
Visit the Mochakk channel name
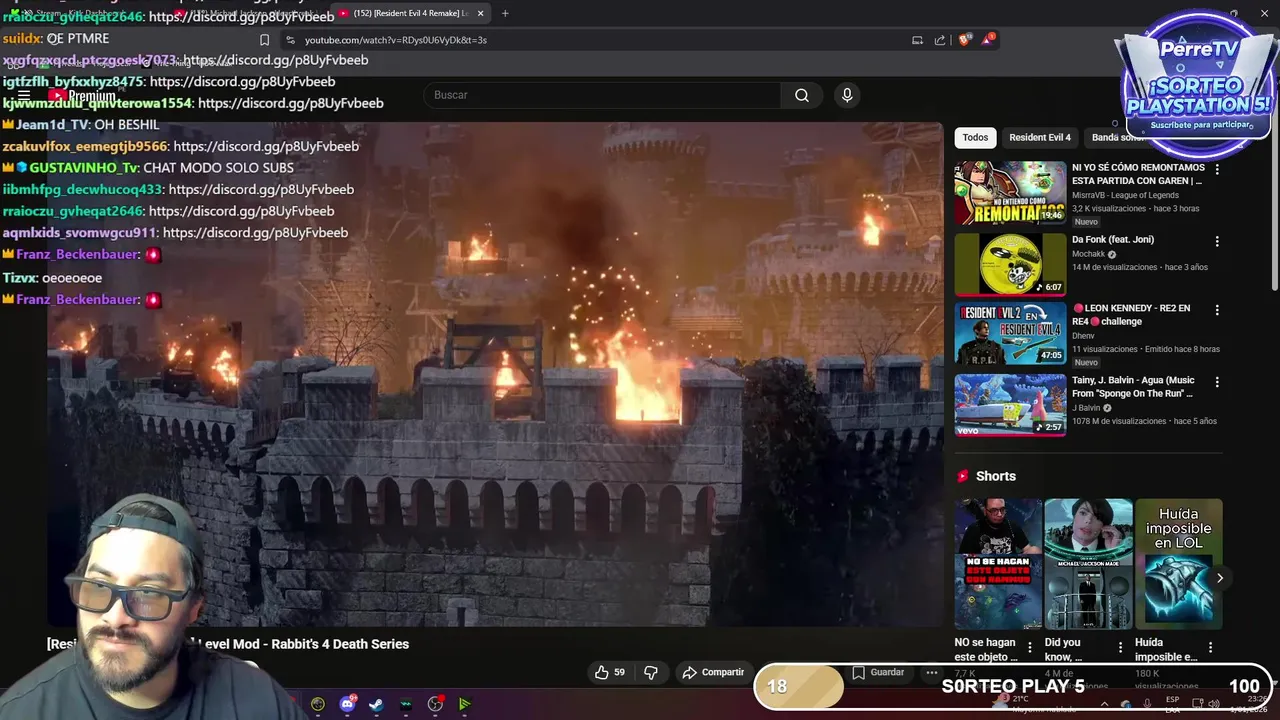pyautogui.click(x=1088, y=254)
